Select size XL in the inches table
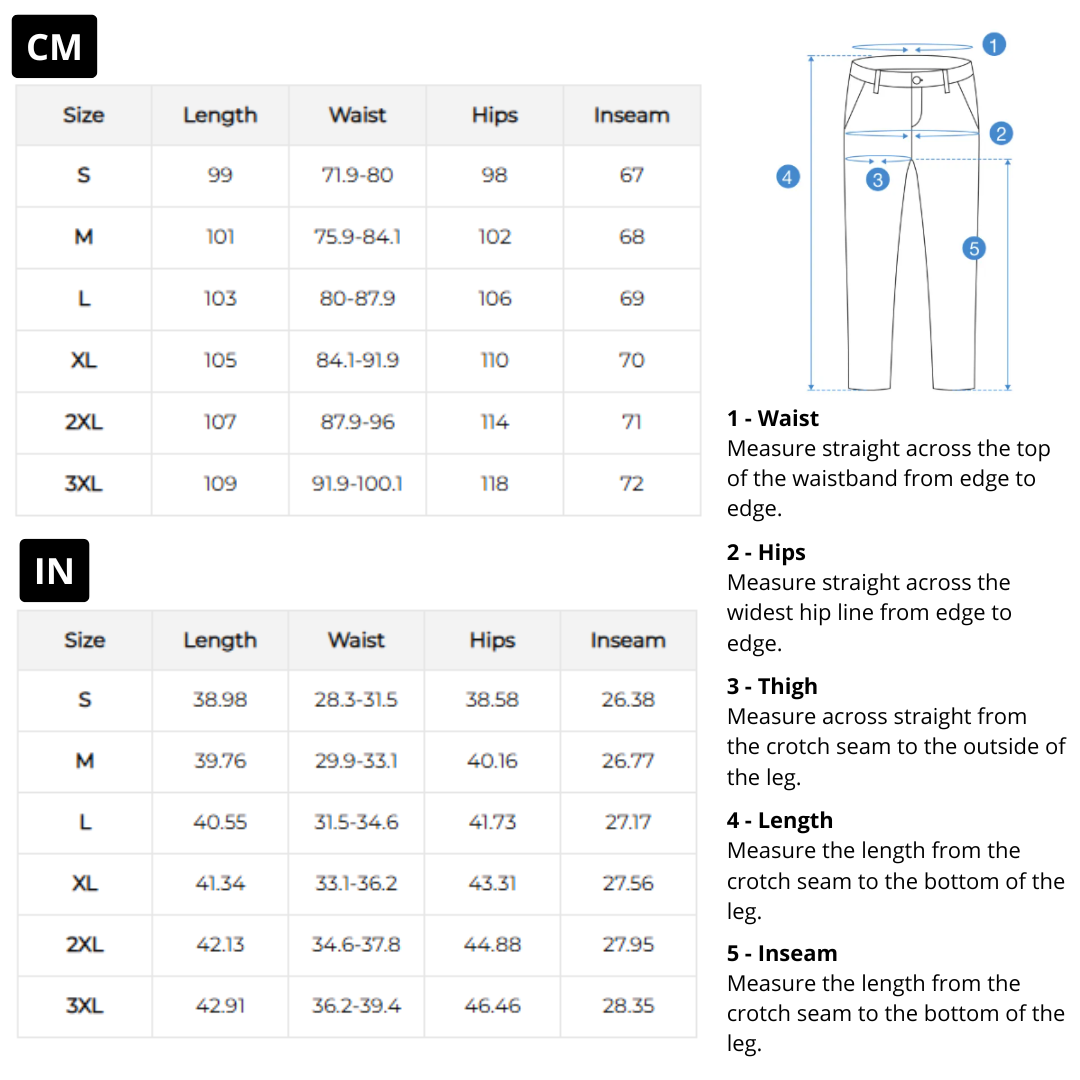 [x=84, y=883]
